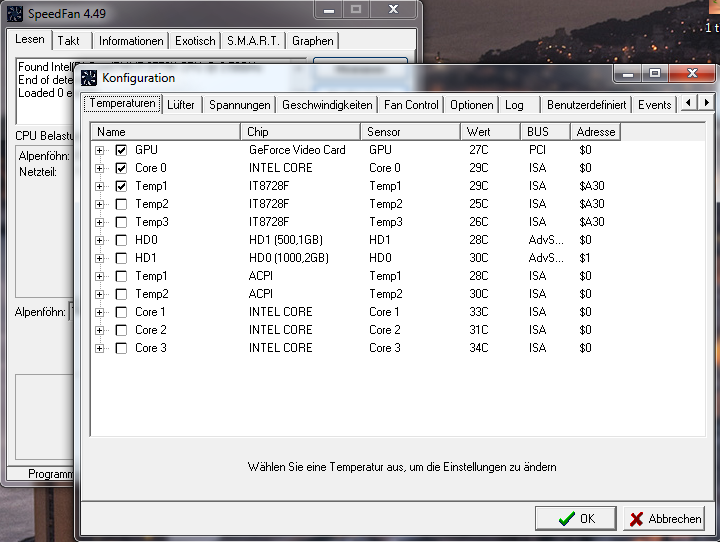Screen dimensions: 720x542
Task: Uncheck the GPU temperature checkbox
Action: 121,150
